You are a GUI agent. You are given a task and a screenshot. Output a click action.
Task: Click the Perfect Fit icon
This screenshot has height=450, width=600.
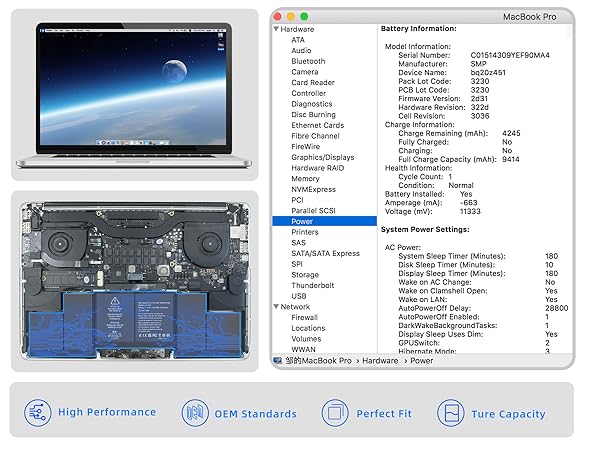pyautogui.click(x=335, y=412)
